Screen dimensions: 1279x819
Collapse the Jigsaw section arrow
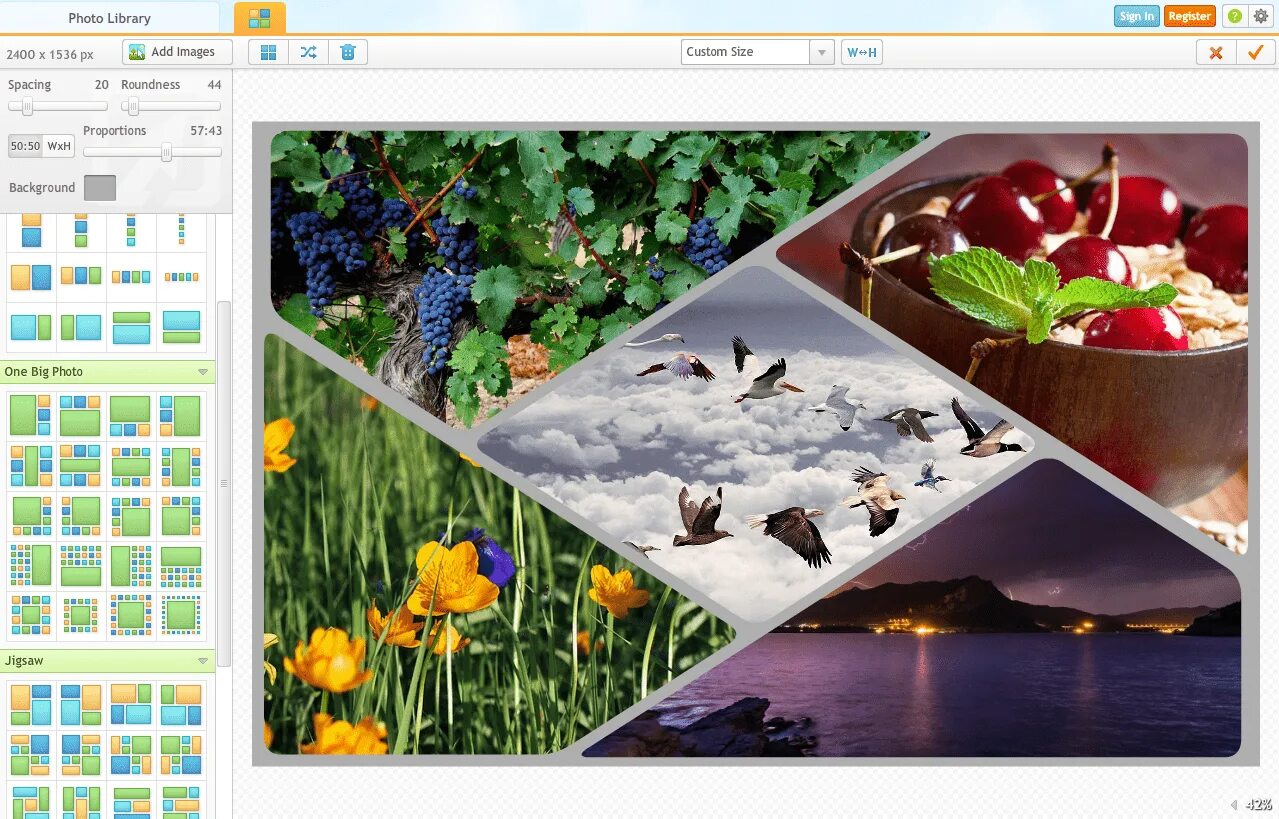click(x=203, y=661)
